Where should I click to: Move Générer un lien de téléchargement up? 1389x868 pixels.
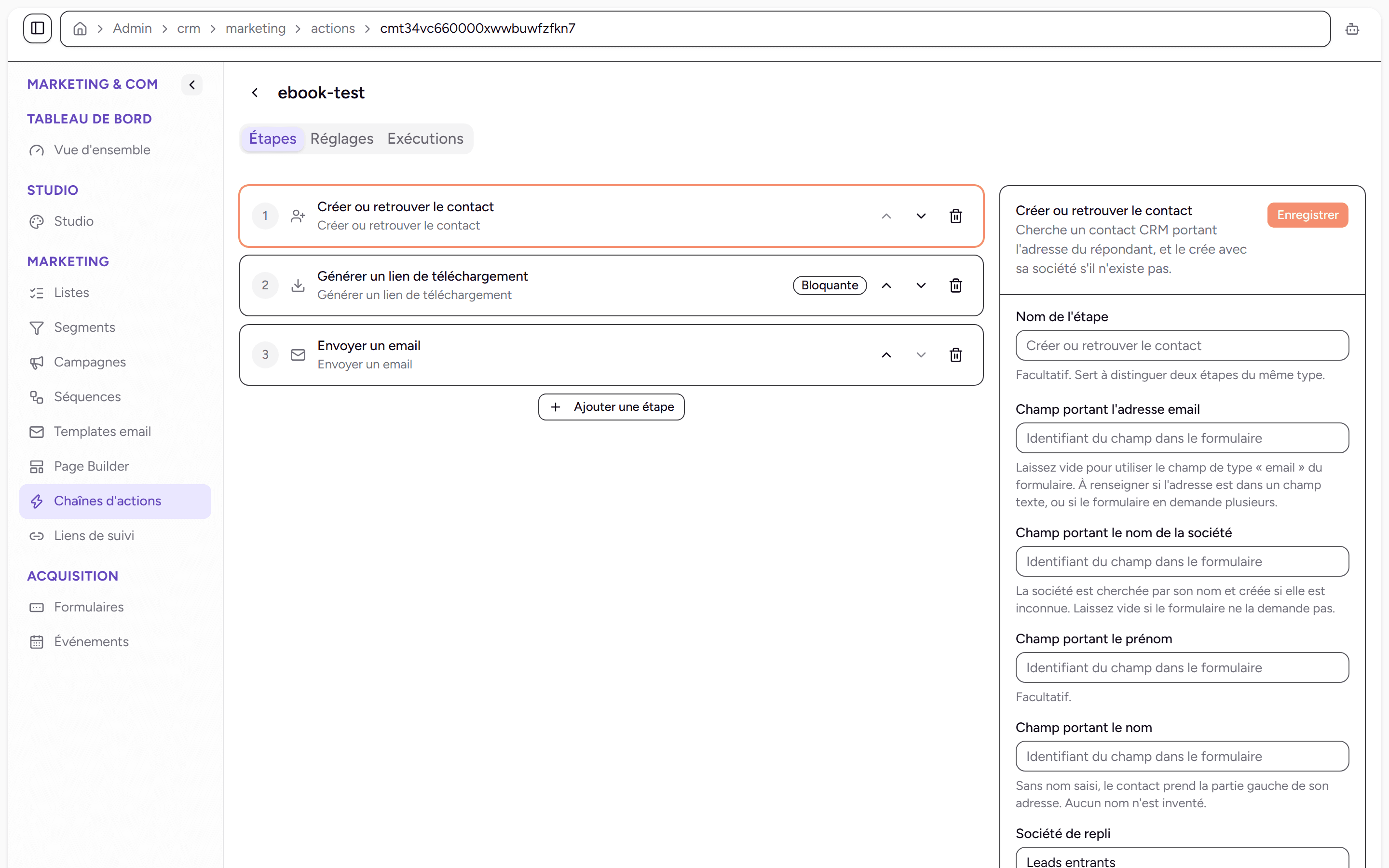tap(886, 285)
